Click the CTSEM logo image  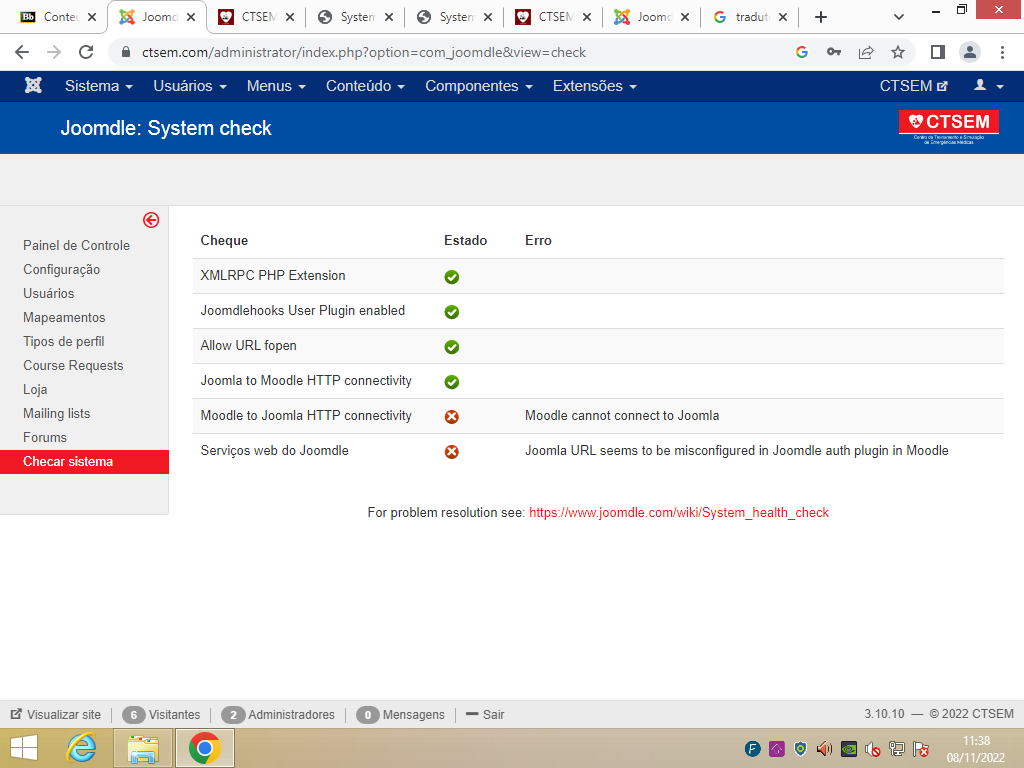click(948, 127)
